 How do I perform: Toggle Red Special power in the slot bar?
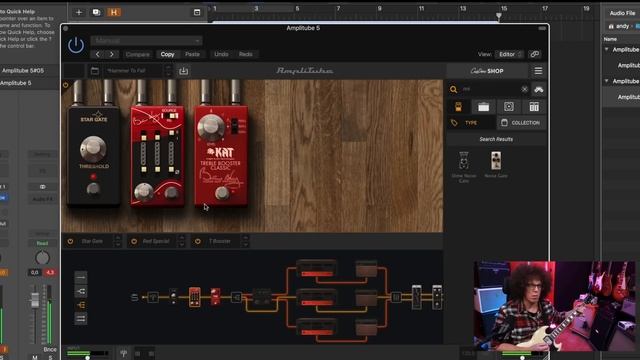(x=134, y=241)
